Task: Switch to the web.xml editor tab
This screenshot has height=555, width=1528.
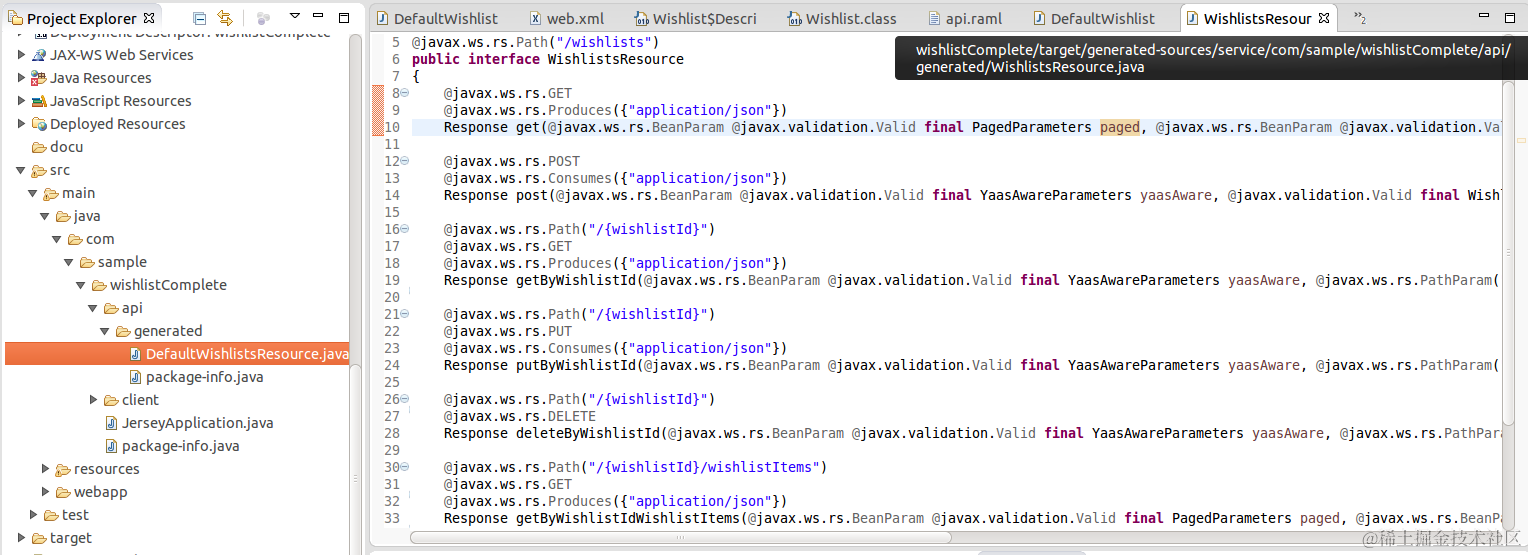Action: pyautogui.click(x=565, y=18)
